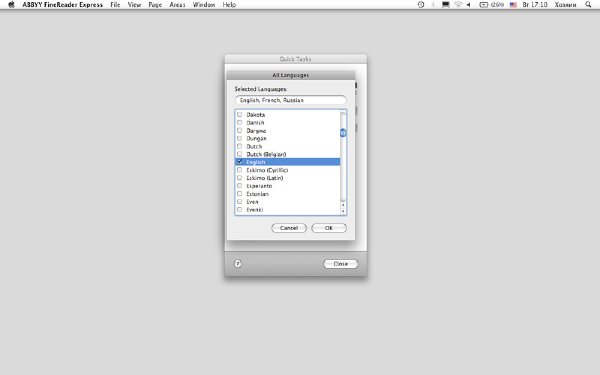Check the Danish language checkbox
The width and height of the screenshot is (600, 375).
click(x=240, y=122)
